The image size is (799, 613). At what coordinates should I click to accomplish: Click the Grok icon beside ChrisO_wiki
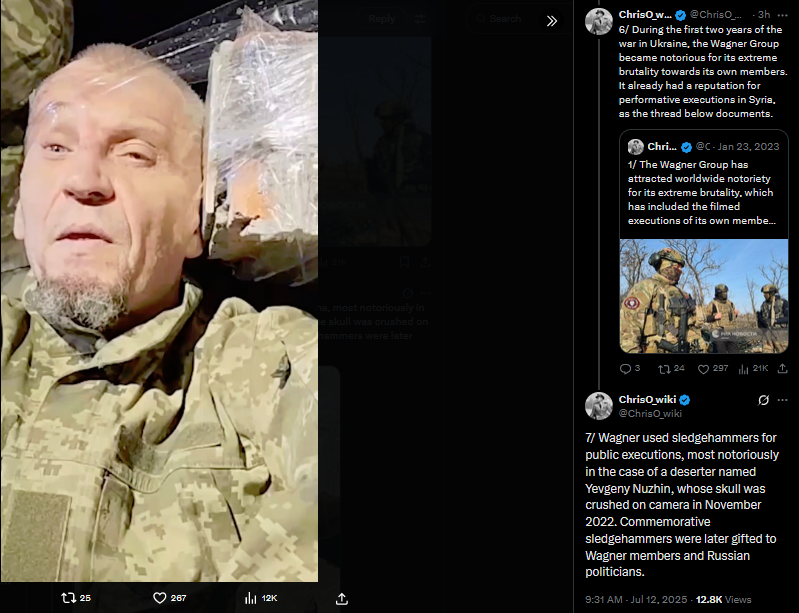pyautogui.click(x=763, y=400)
